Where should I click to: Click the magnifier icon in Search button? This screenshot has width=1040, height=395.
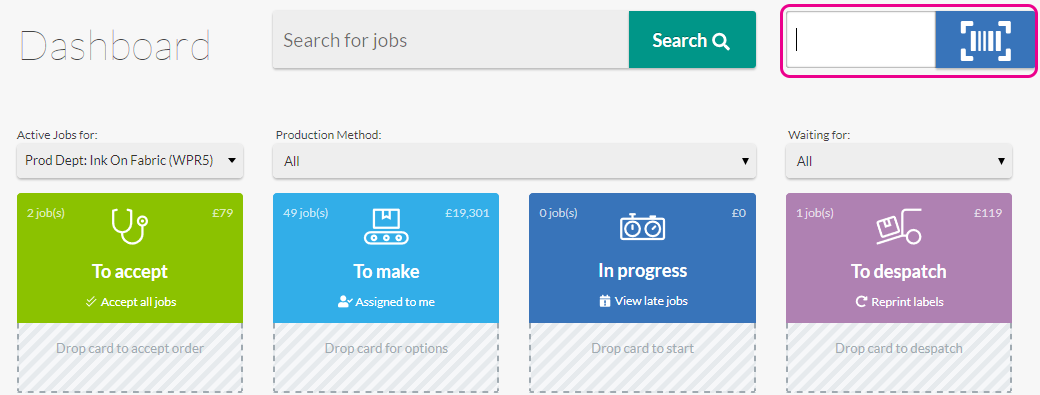[x=721, y=41]
